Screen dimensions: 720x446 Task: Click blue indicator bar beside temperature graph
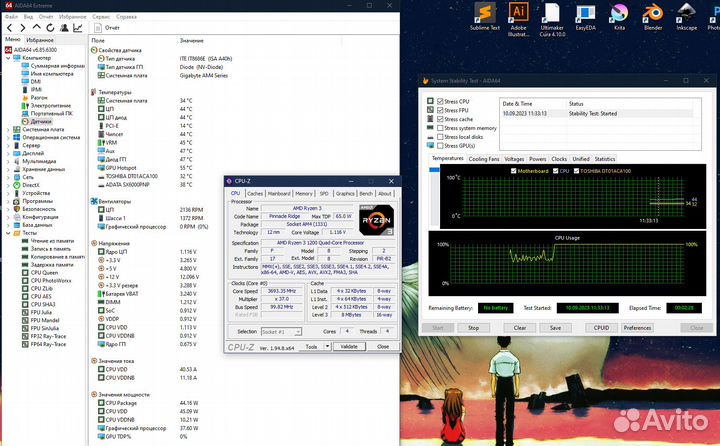click(434, 169)
